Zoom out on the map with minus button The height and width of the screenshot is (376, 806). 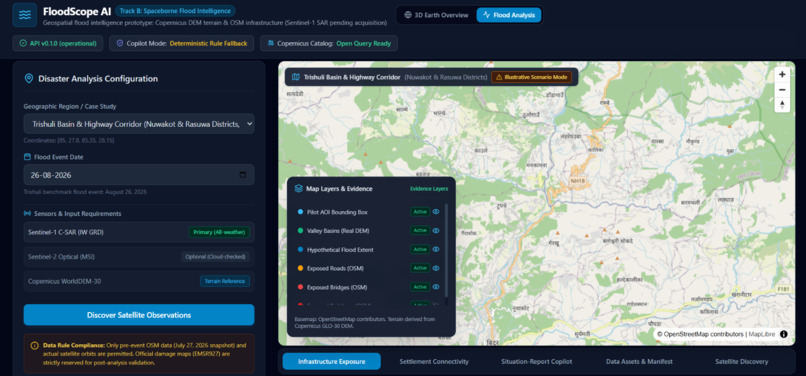(x=782, y=89)
